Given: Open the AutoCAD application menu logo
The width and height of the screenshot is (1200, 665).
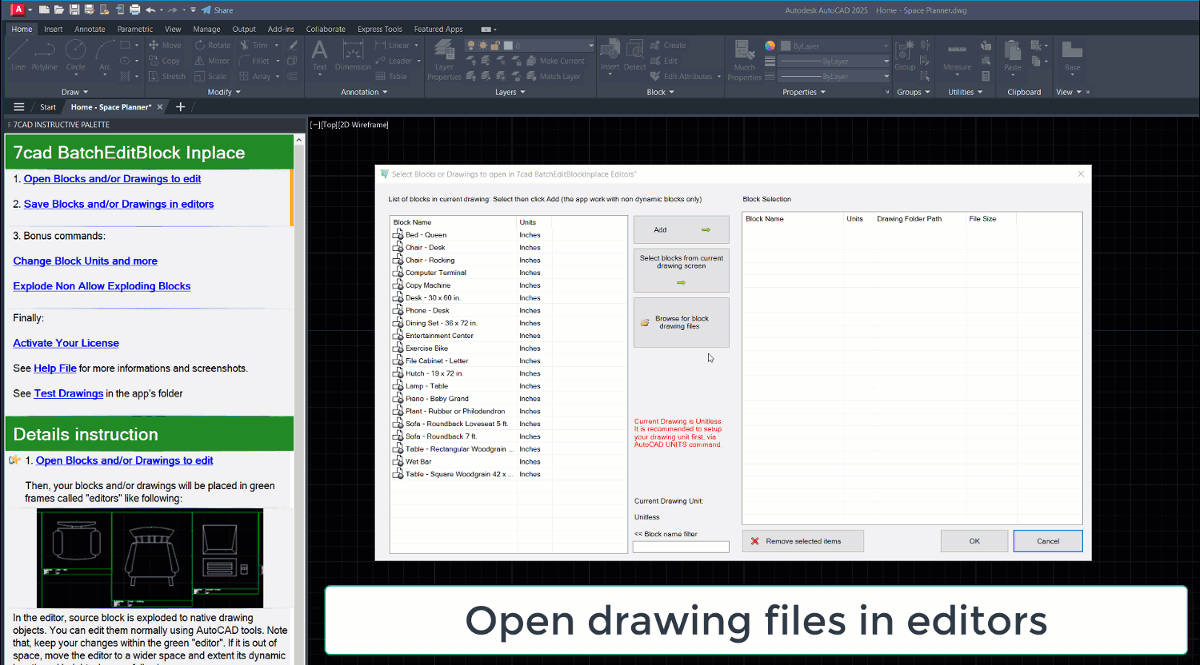Looking at the screenshot, I should [17, 9].
